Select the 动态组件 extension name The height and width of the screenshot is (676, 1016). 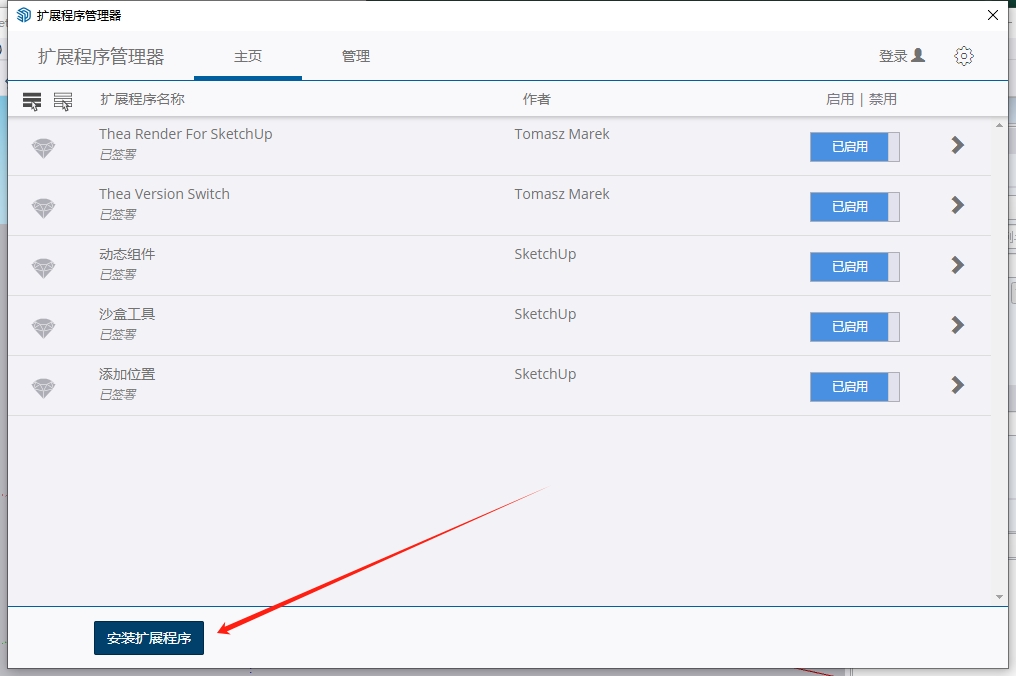127,254
